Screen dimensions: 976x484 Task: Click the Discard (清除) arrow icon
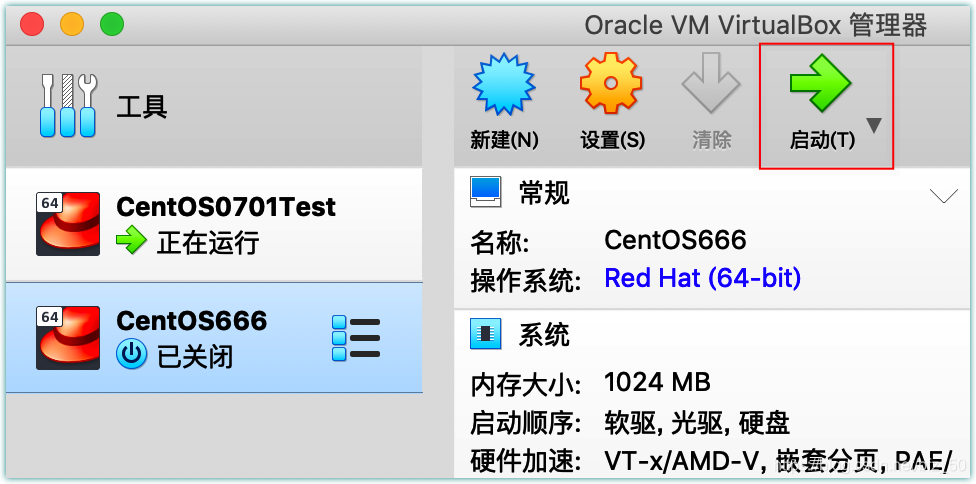pyautogui.click(x=711, y=82)
